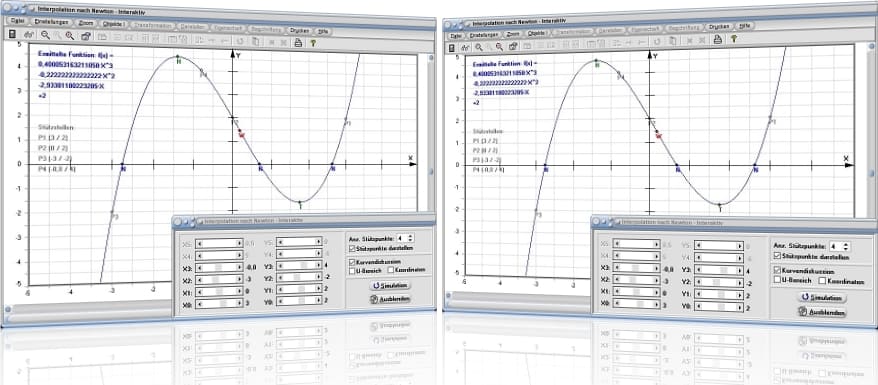This screenshot has width=878, height=385.
Task: Click Y1 slider in left control panel
Action: [299, 289]
